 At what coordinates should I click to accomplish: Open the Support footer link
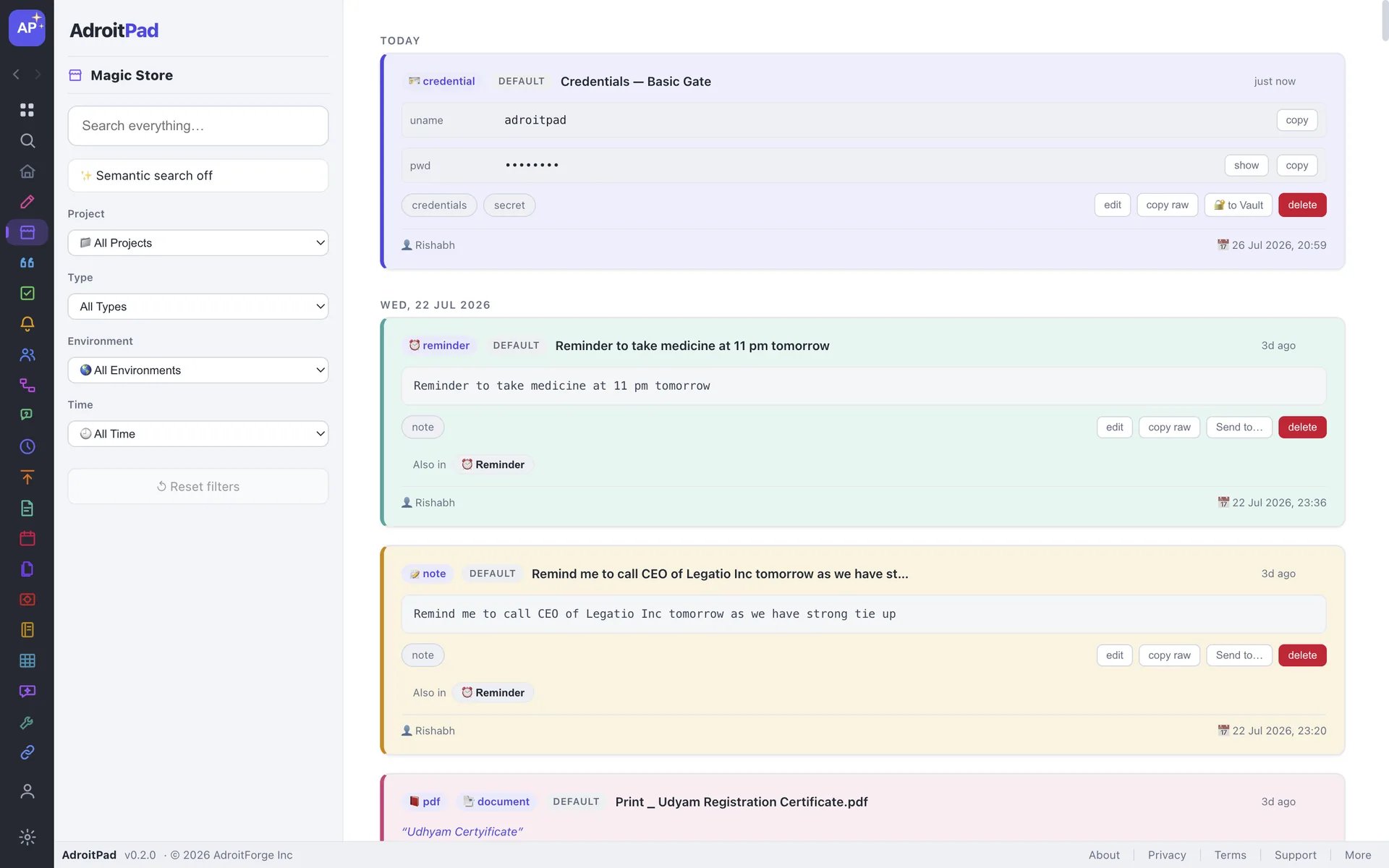coord(1295,855)
